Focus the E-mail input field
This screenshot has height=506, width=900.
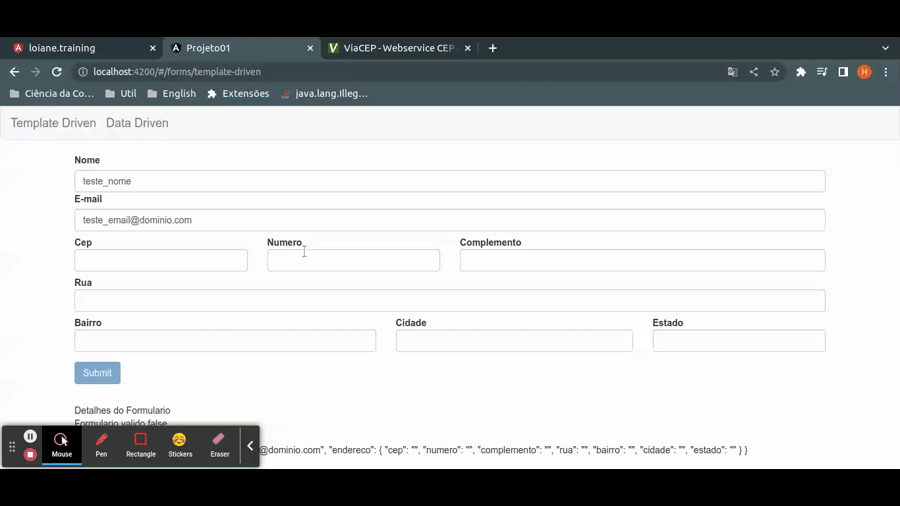tap(450, 220)
